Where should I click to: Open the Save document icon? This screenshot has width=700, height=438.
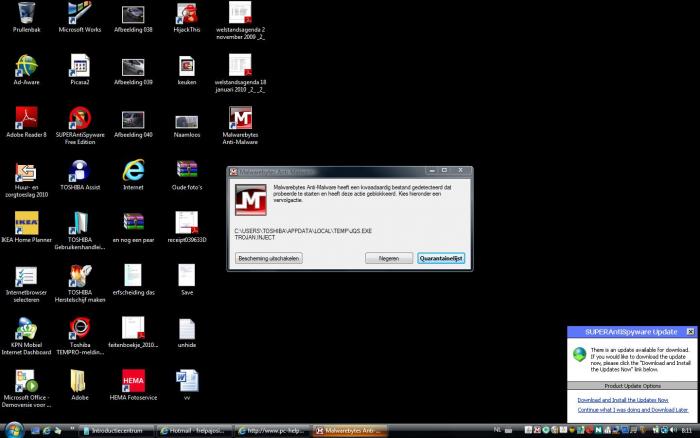click(x=187, y=280)
